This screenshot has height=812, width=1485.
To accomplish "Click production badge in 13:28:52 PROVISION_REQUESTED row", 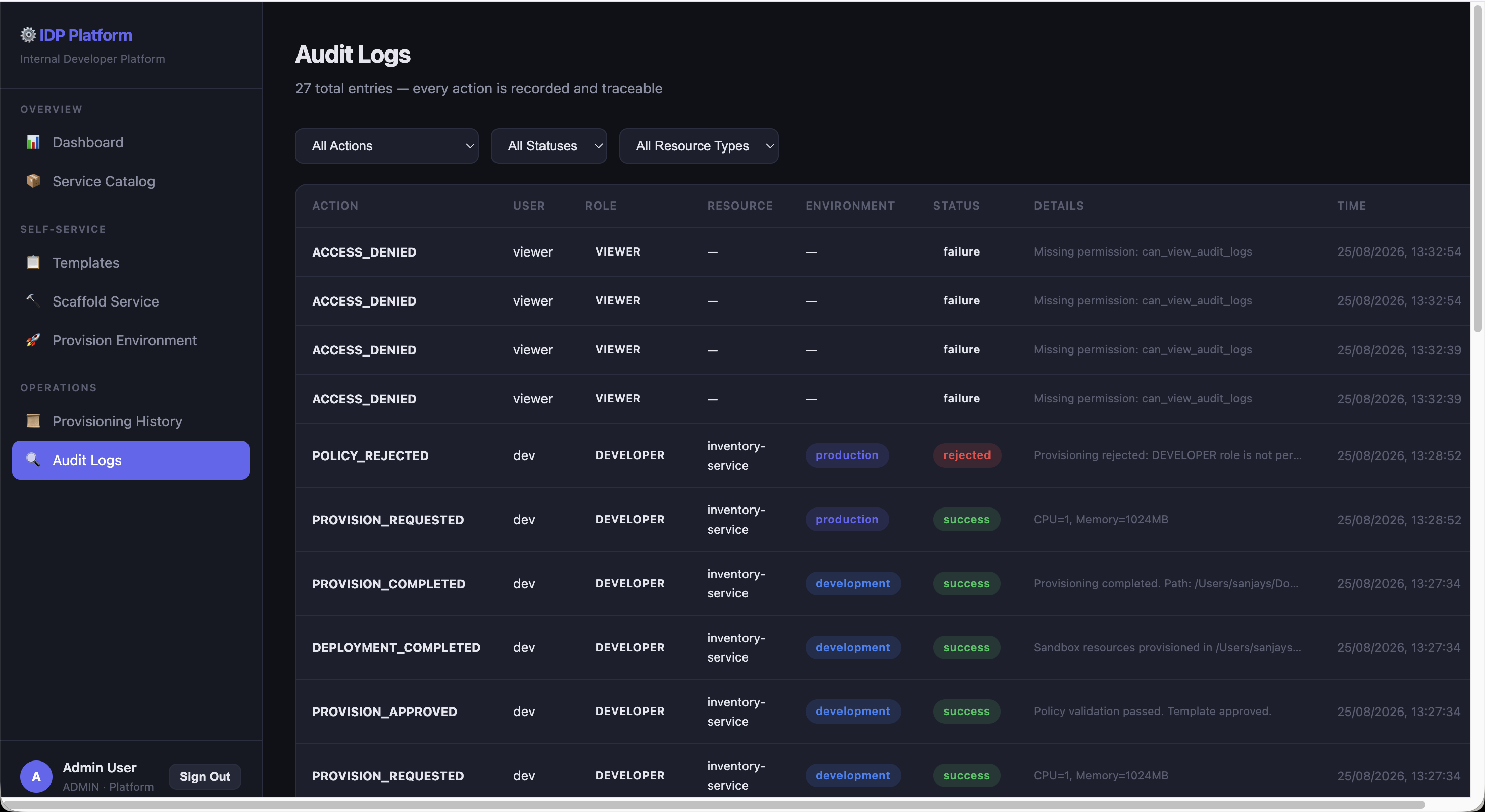I will [847, 519].
